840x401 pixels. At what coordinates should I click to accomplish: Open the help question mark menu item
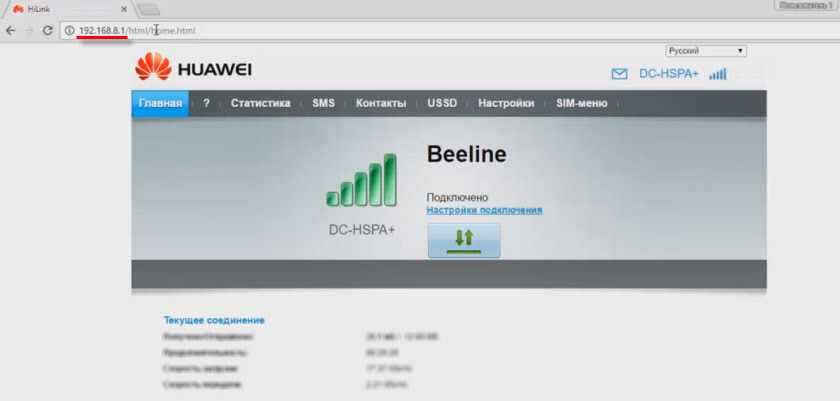(206, 103)
